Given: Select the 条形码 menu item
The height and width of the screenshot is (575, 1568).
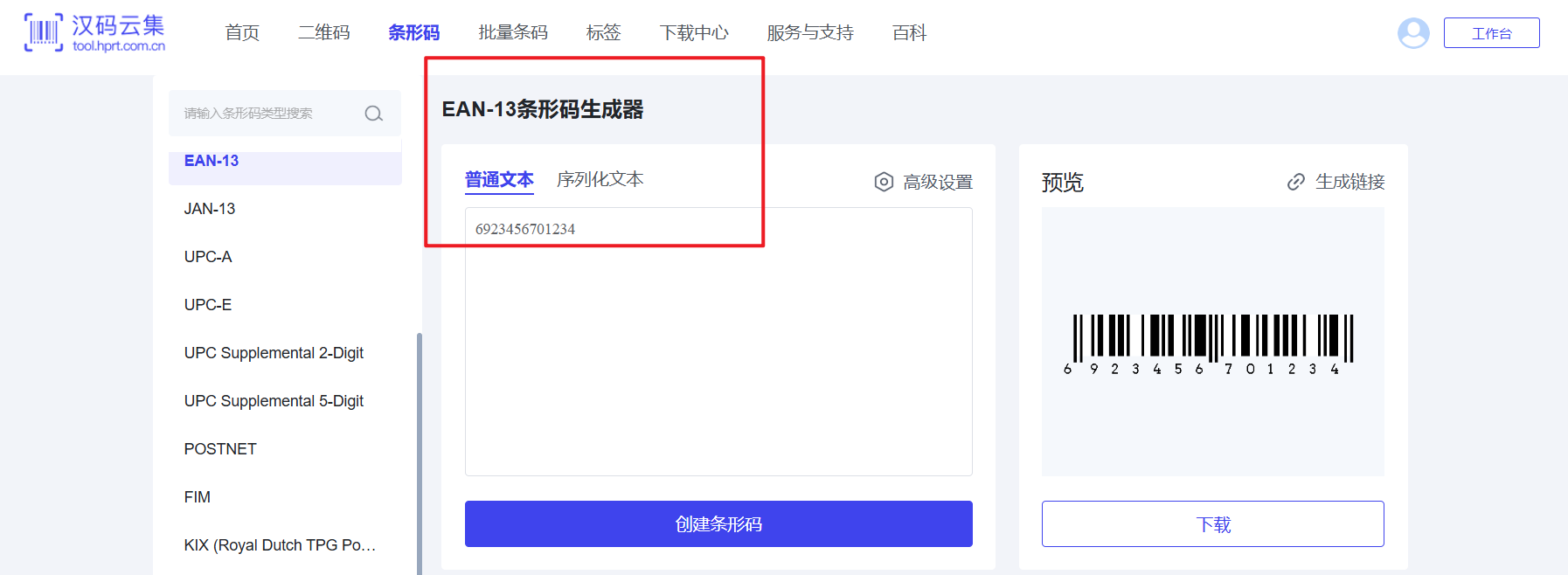Looking at the screenshot, I should pyautogui.click(x=414, y=32).
